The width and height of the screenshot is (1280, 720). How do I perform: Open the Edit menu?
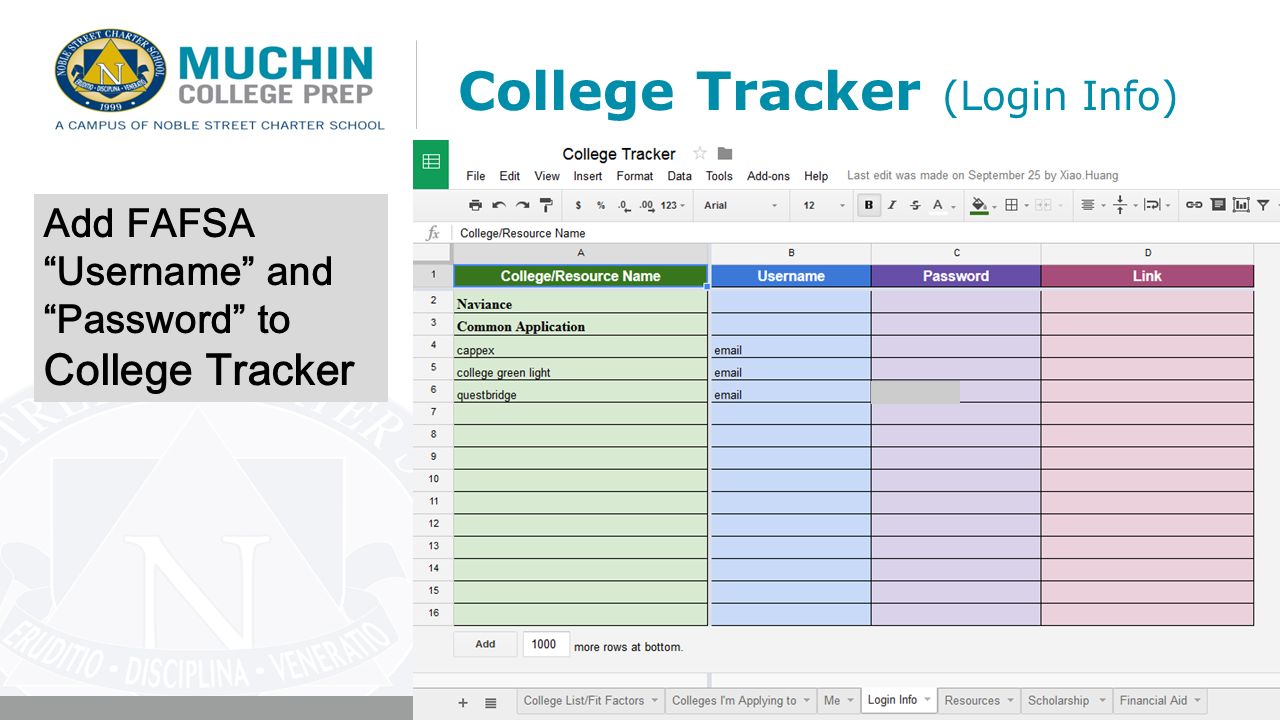click(510, 176)
